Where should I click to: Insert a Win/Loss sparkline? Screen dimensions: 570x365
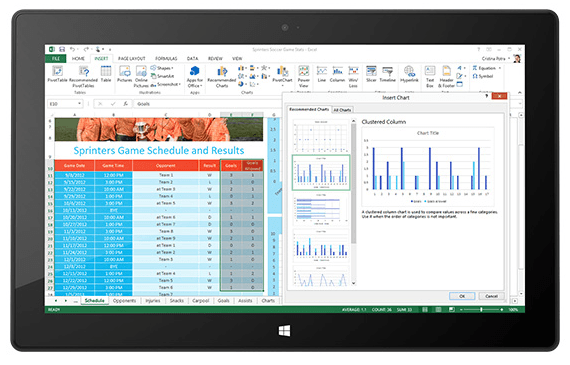point(353,76)
